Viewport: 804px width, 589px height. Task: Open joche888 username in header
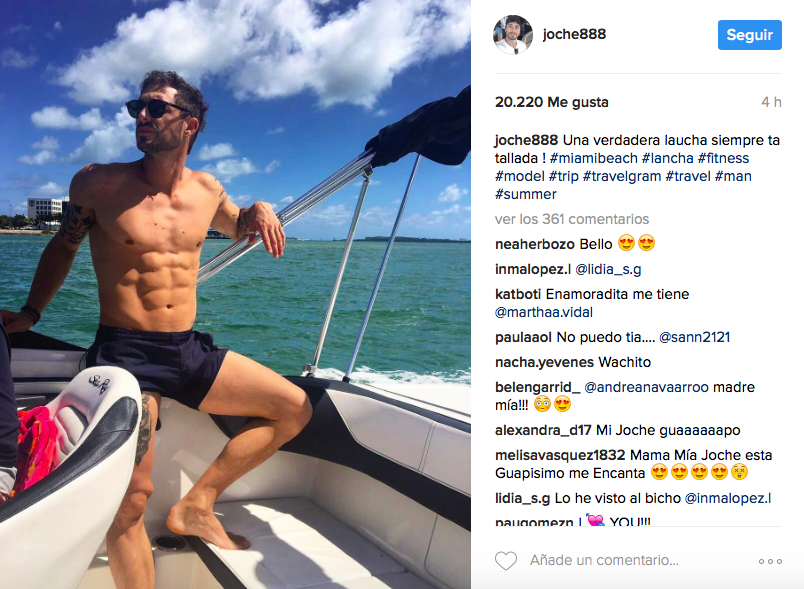[574, 34]
